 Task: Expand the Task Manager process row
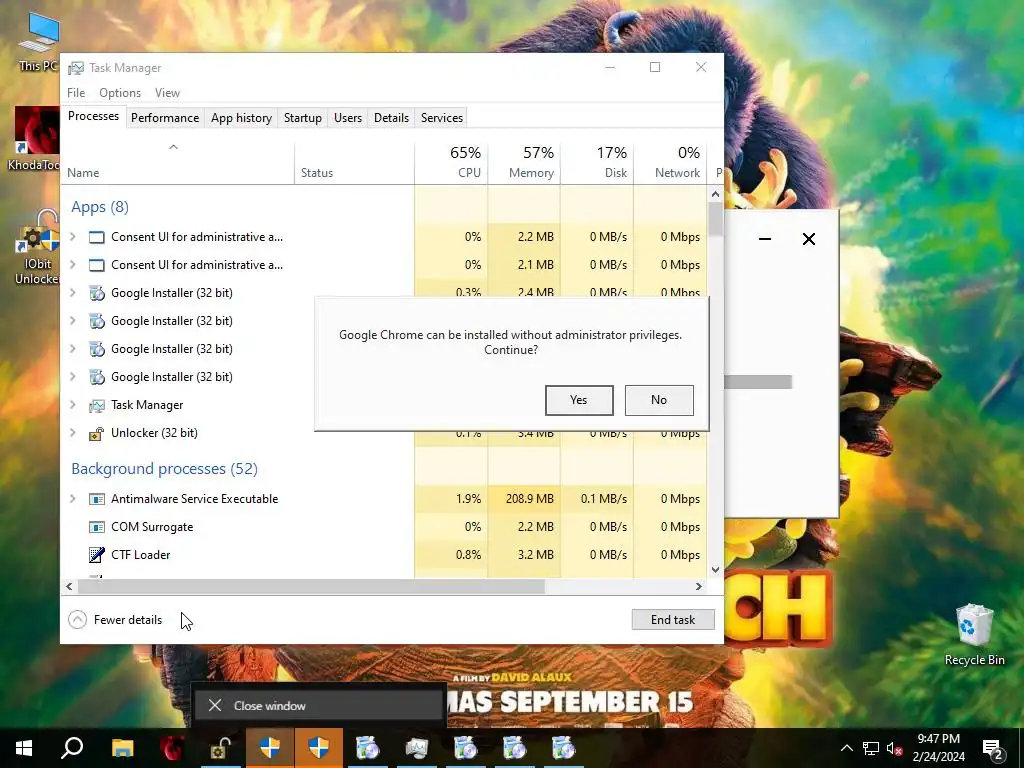click(73, 405)
